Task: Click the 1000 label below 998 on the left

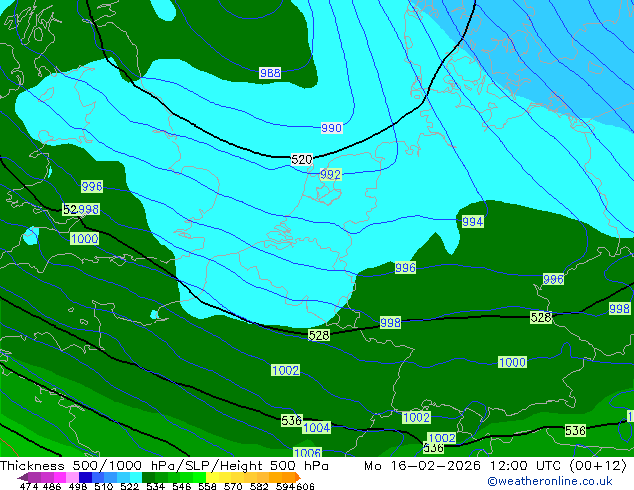Action: point(85,239)
